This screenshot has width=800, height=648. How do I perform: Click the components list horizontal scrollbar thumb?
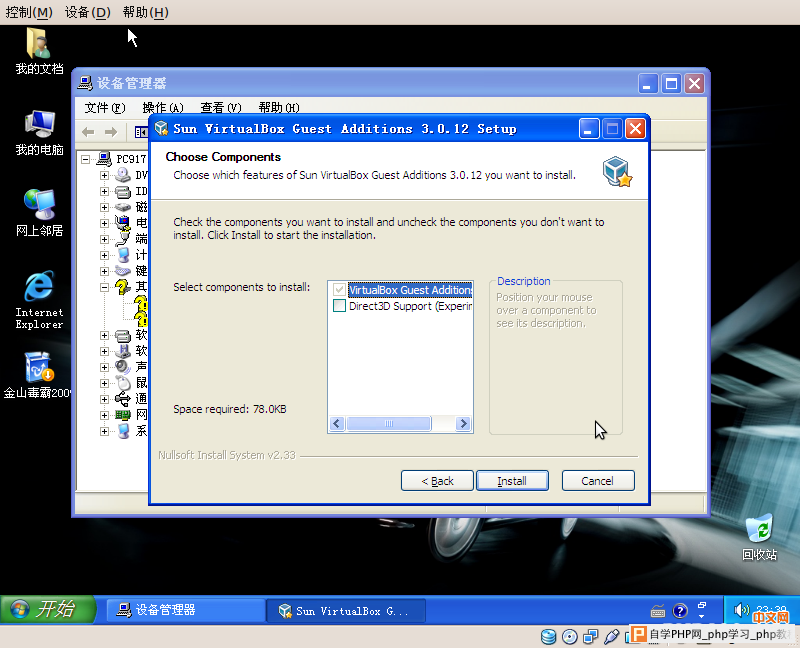click(389, 423)
